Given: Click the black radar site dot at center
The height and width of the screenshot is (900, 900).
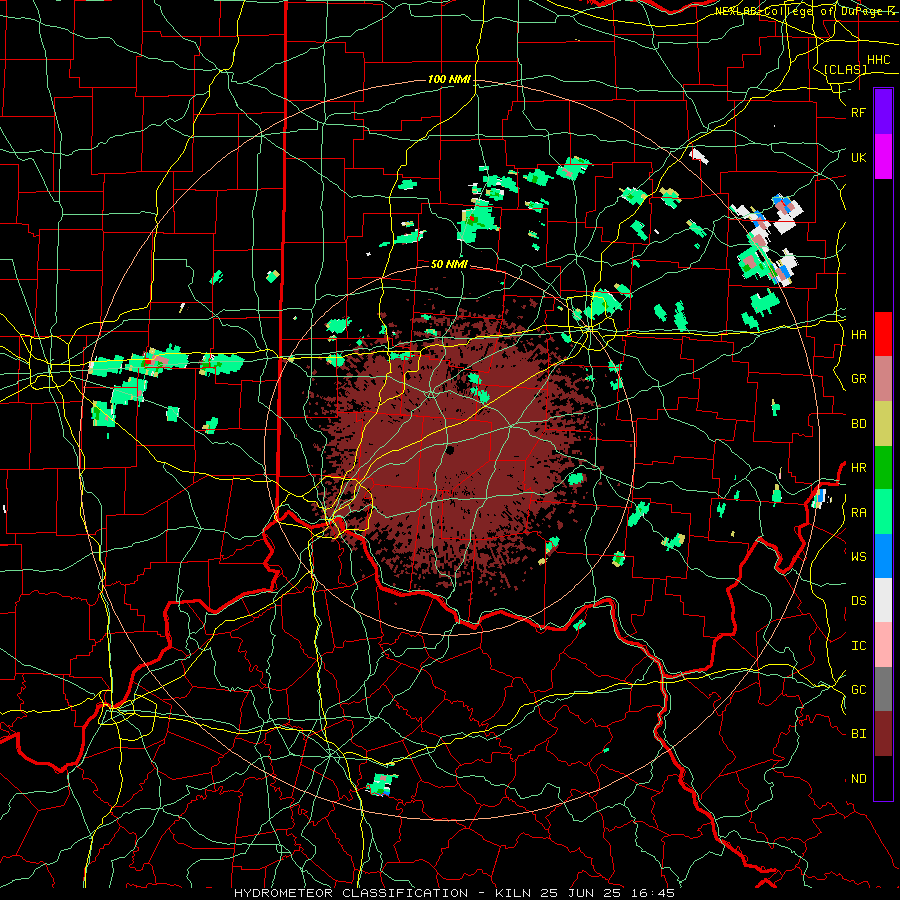Looking at the screenshot, I should pos(449,450).
